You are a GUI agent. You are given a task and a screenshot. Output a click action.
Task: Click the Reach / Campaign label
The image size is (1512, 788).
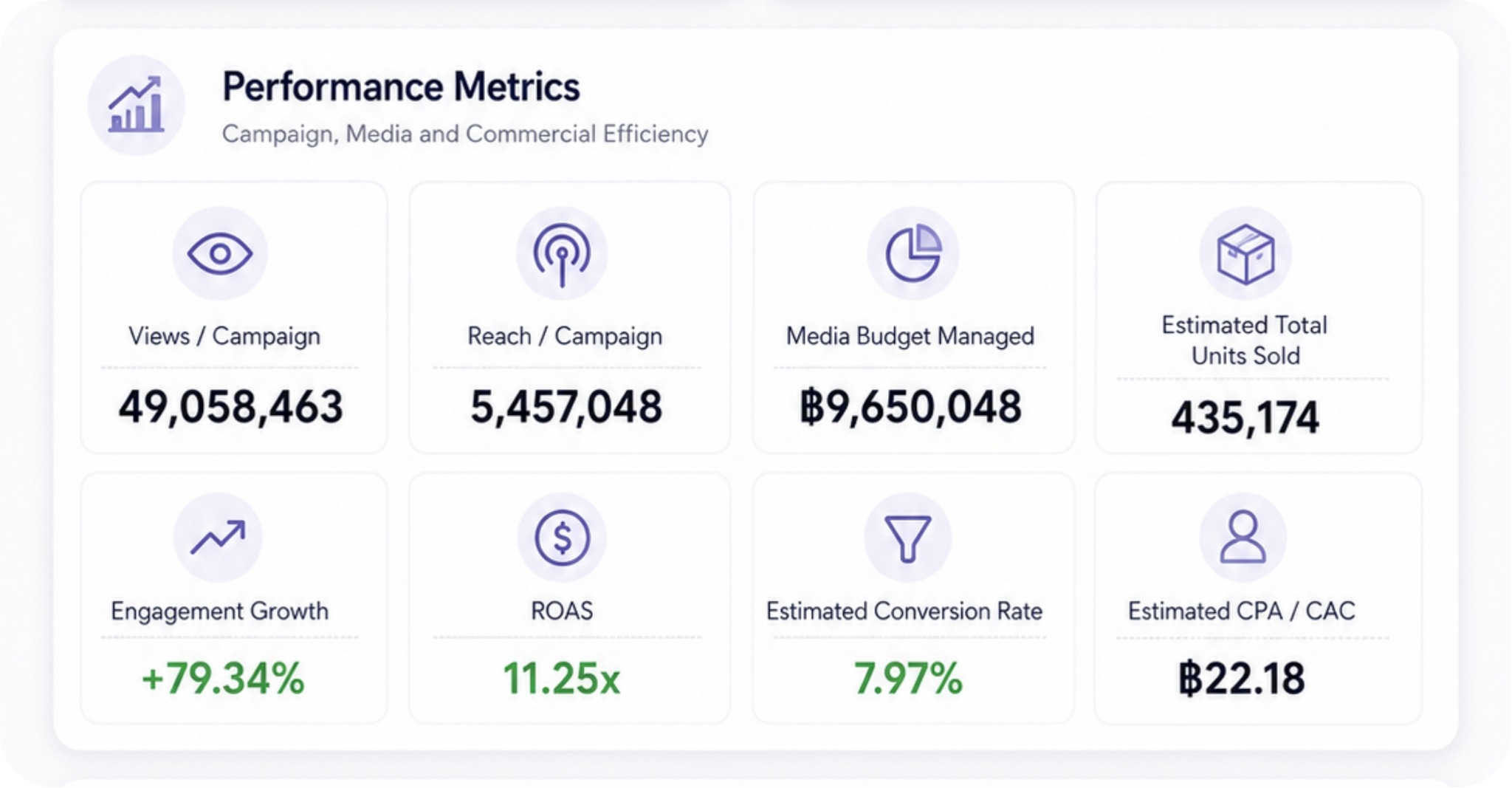click(x=565, y=336)
